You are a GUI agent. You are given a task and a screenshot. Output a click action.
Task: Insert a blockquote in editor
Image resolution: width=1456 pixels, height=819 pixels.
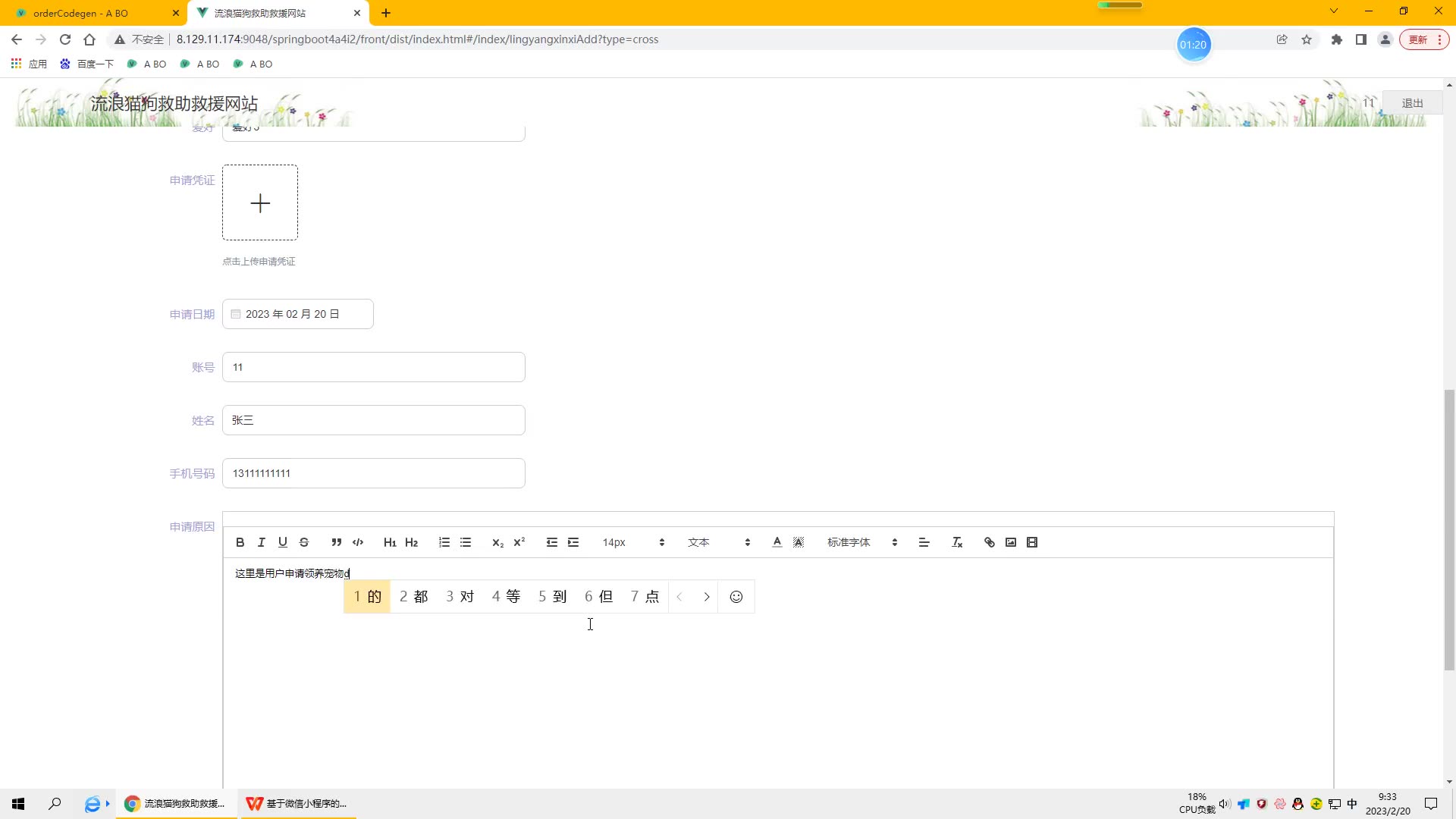[337, 542]
